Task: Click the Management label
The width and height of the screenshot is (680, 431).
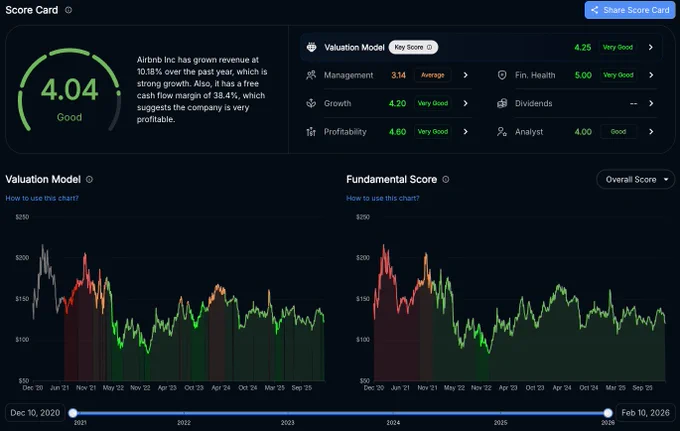Action: point(348,75)
